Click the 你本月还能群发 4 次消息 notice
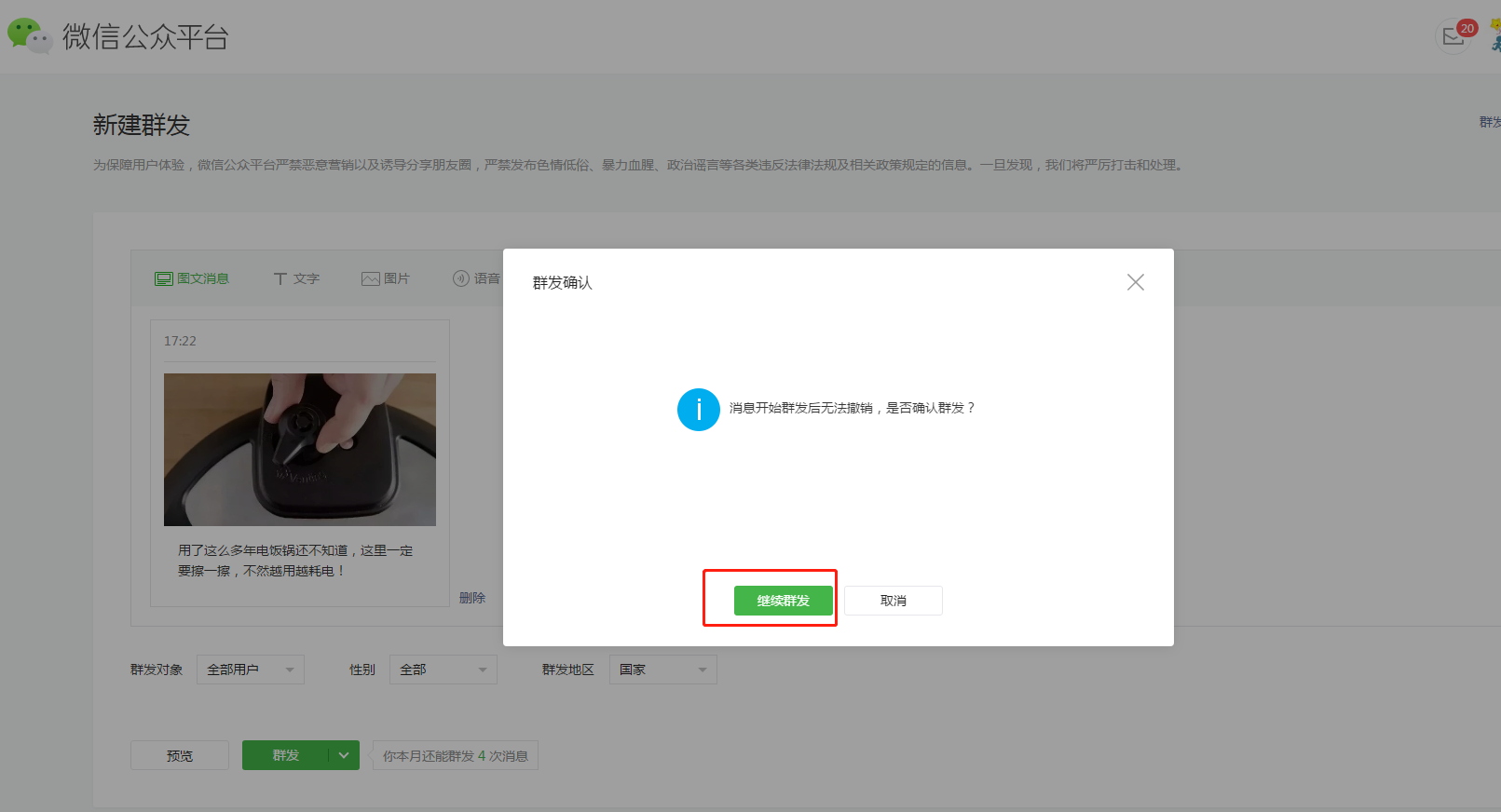 456,756
